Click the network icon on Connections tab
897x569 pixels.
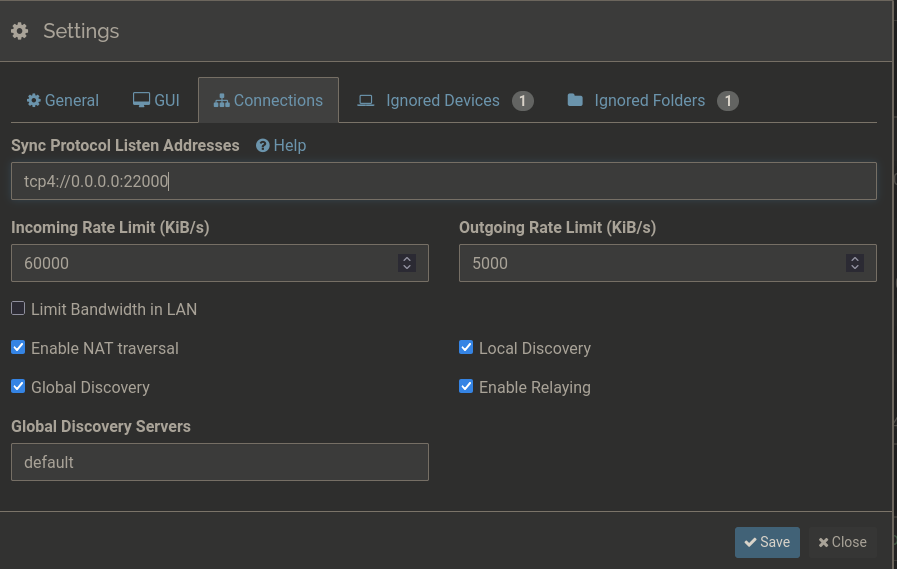(221, 101)
